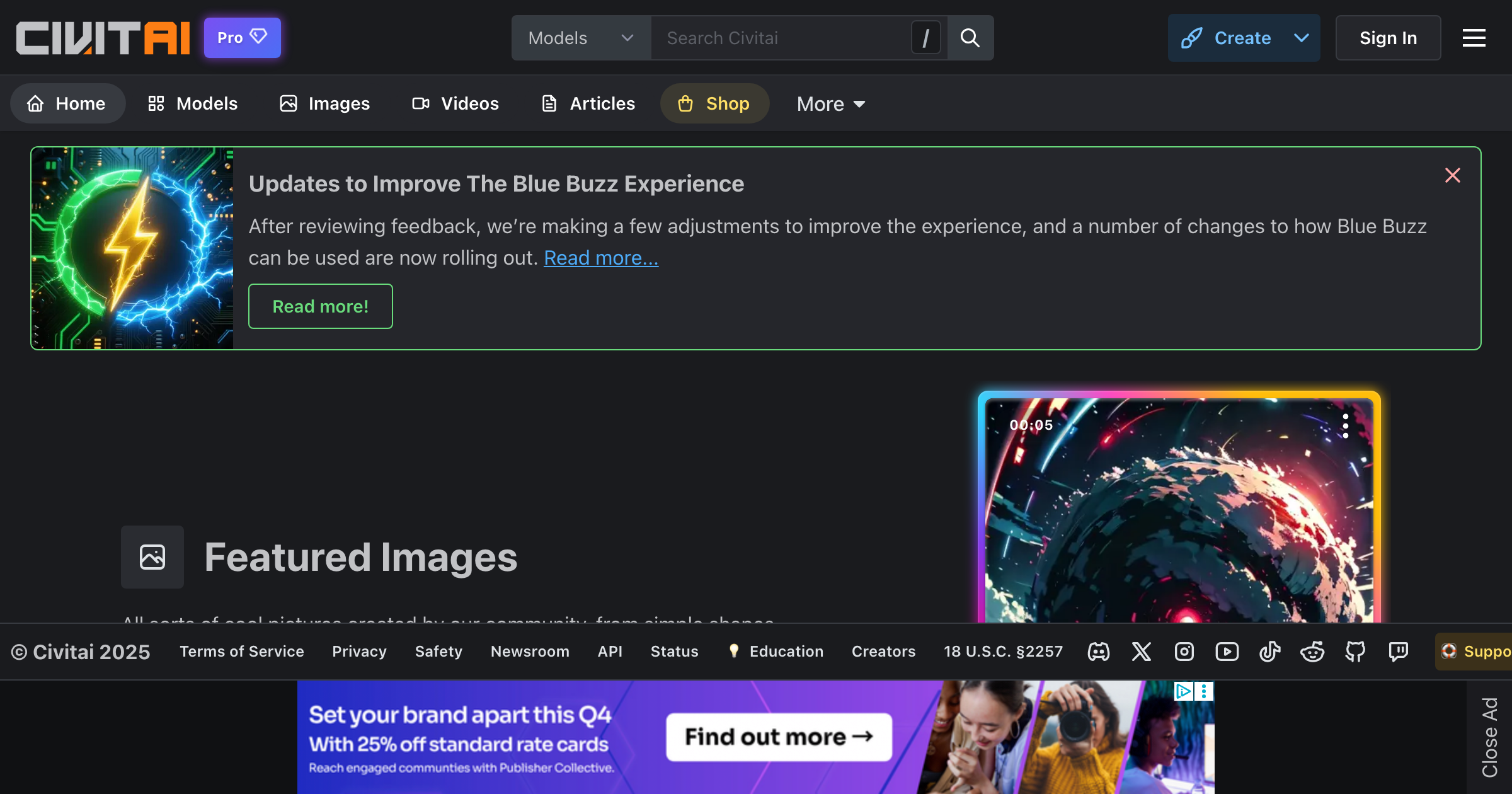Expand the More dropdown menu
Screen dimensions: 1512x794
point(831,103)
